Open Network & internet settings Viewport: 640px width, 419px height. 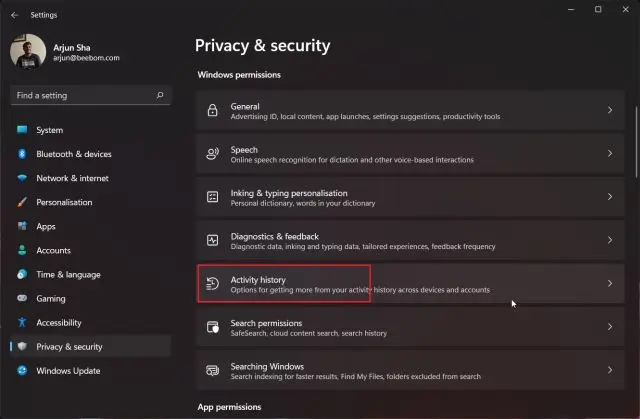coord(90,178)
